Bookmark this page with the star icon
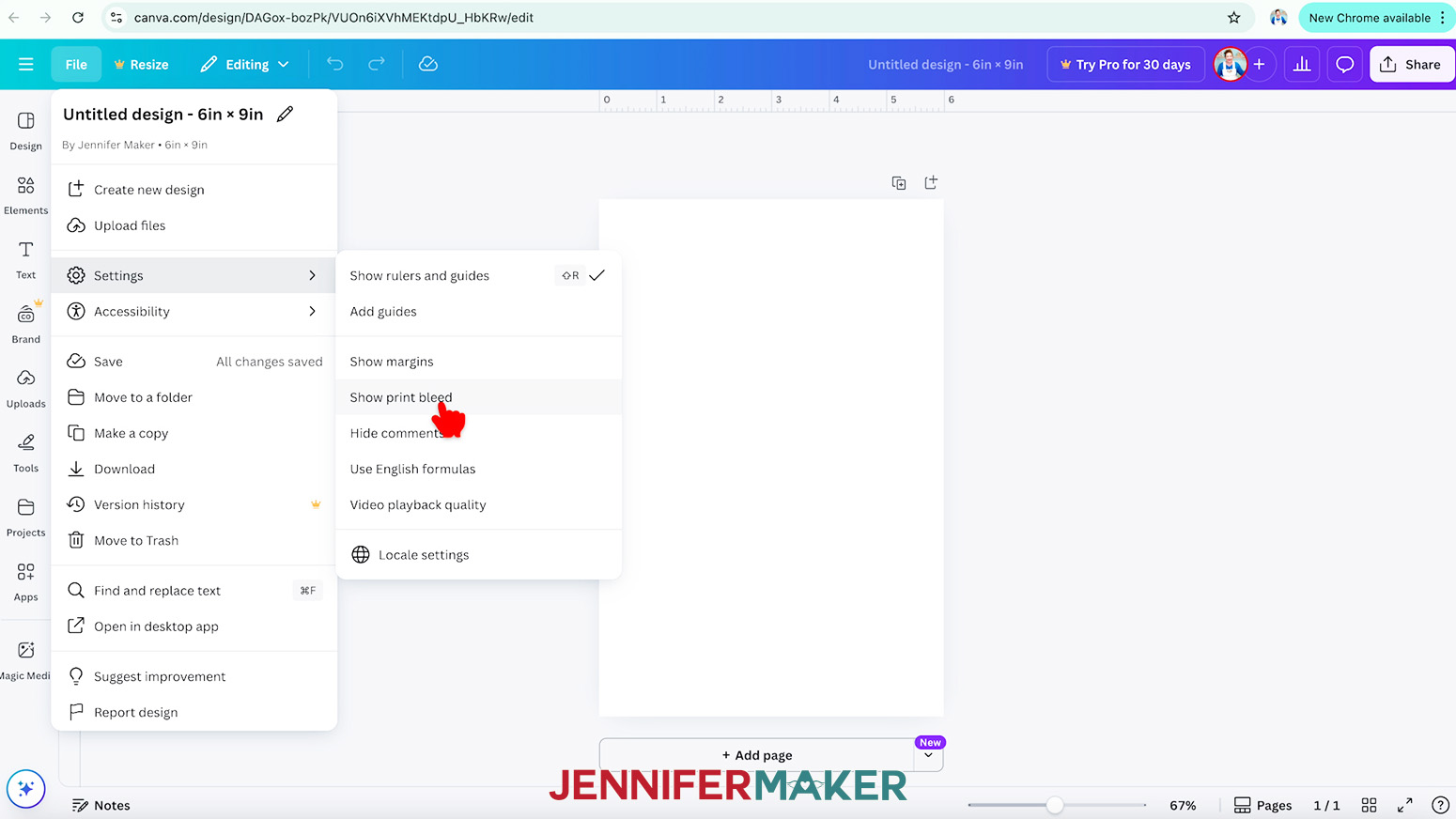Viewport: 1456px width, 819px height. coord(1233,17)
